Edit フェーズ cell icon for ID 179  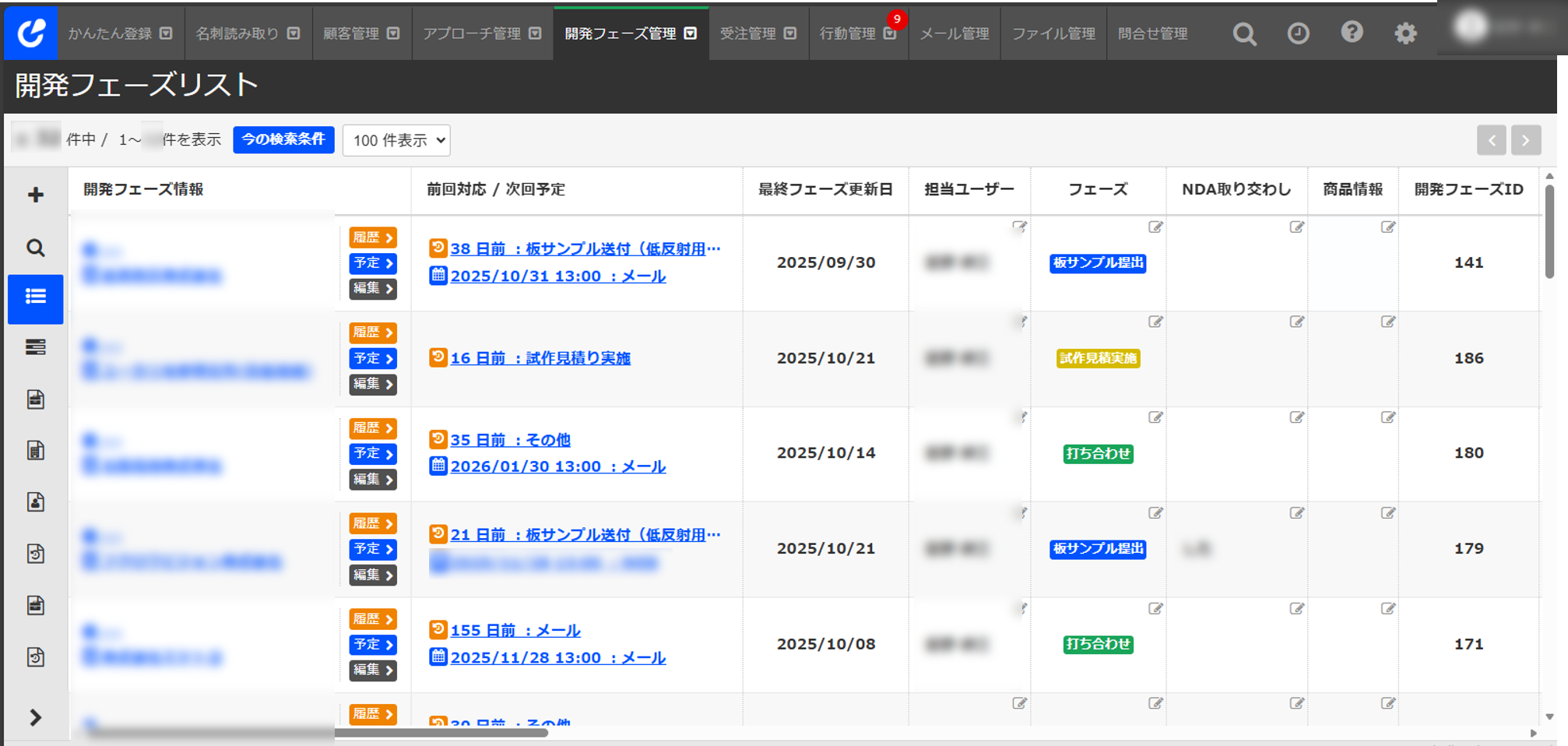[x=1155, y=512]
